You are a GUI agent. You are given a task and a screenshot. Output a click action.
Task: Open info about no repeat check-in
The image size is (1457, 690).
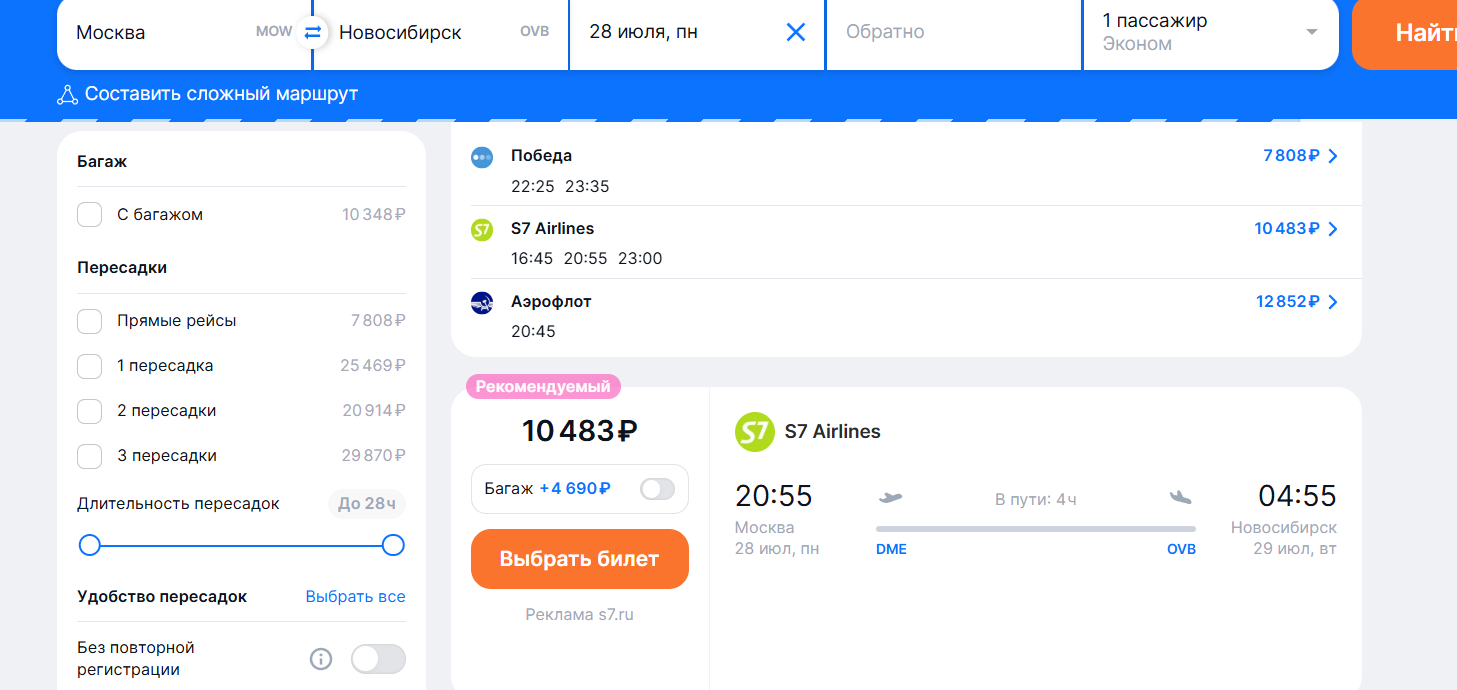coord(321,659)
